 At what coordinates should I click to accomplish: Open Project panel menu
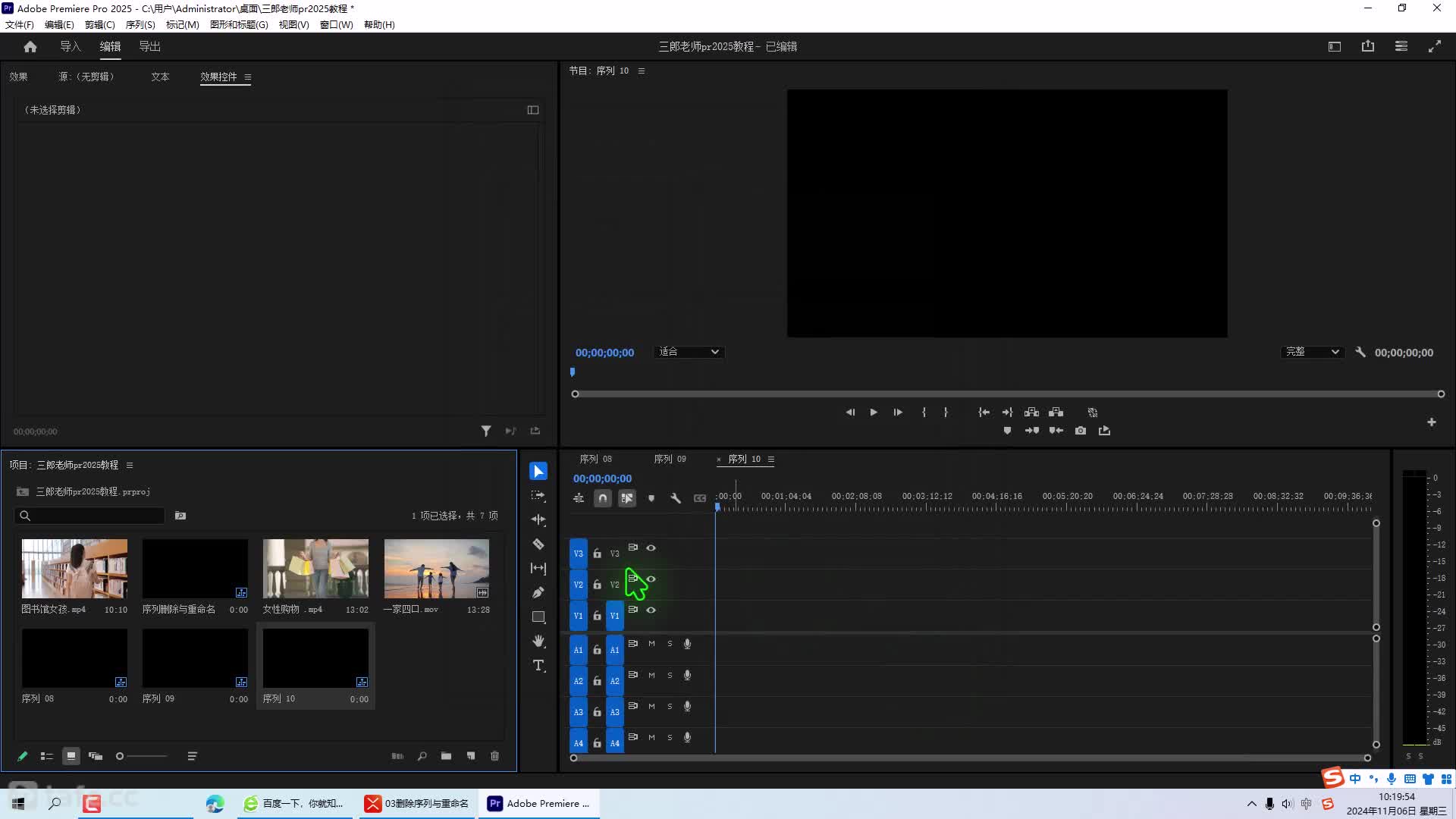[x=130, y=465]
